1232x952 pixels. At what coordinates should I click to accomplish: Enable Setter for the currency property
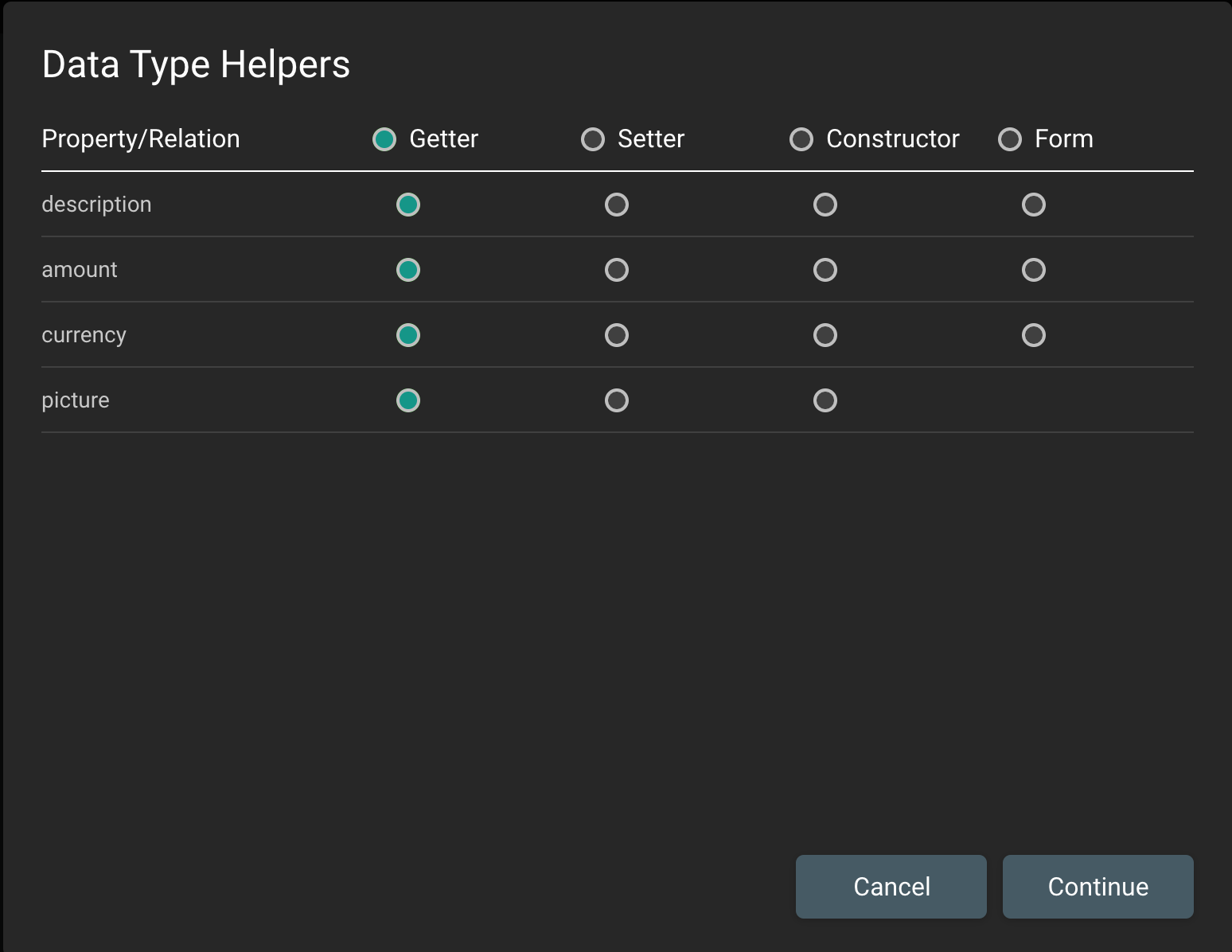(x=615, y=335)
